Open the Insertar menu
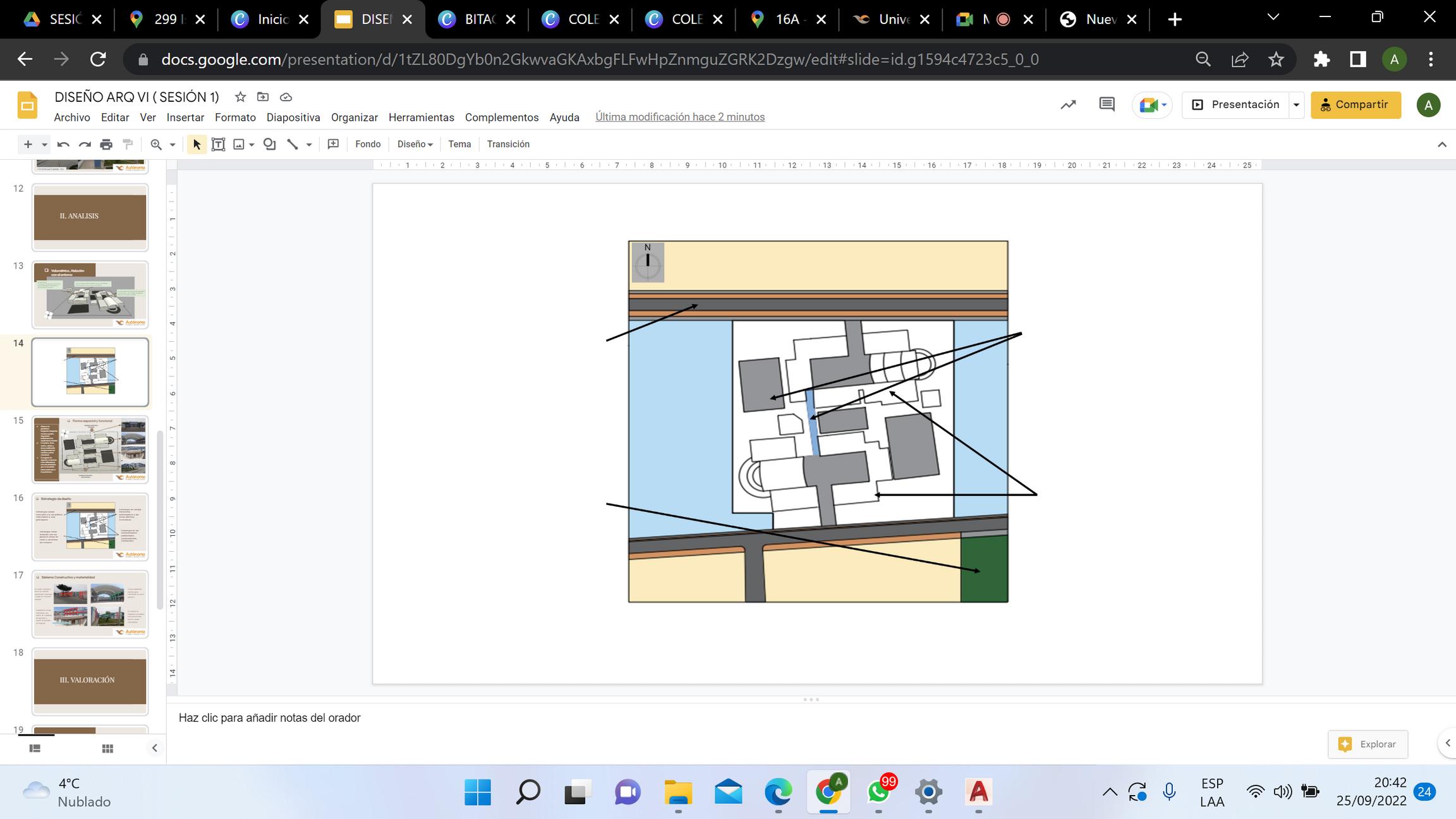The height and width of the screenshot is (819, 1456). (185, 118)
